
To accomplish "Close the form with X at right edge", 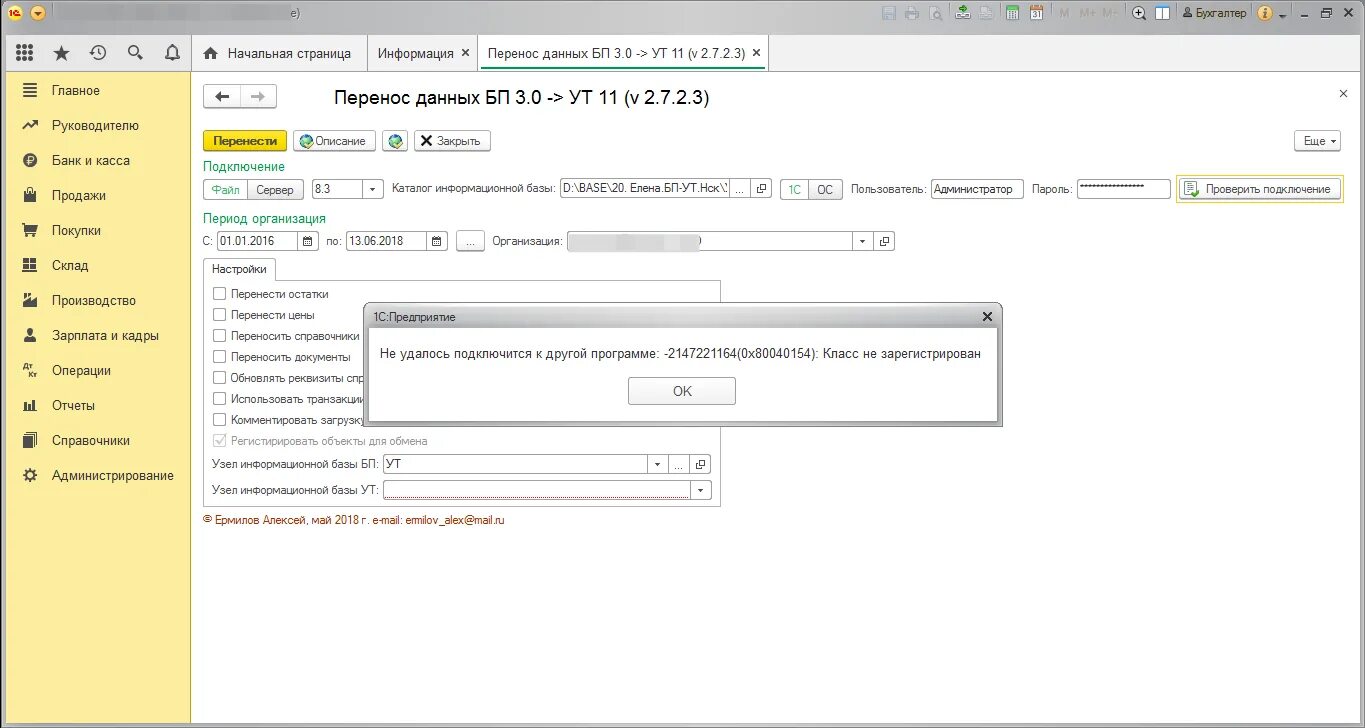I will point(1343,93).
